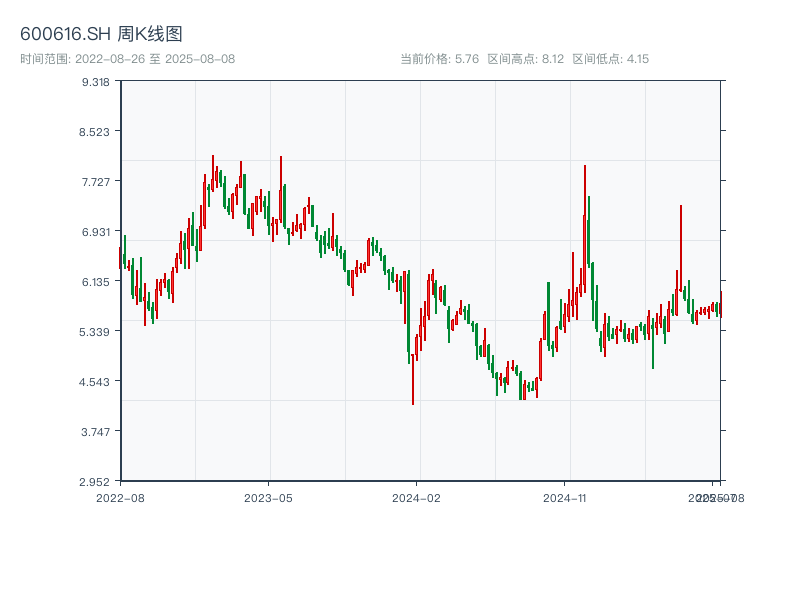This screenshot has width=800, height=600.
Task: Click the 区间低点 4.15 label
Action: click(610, 59)
